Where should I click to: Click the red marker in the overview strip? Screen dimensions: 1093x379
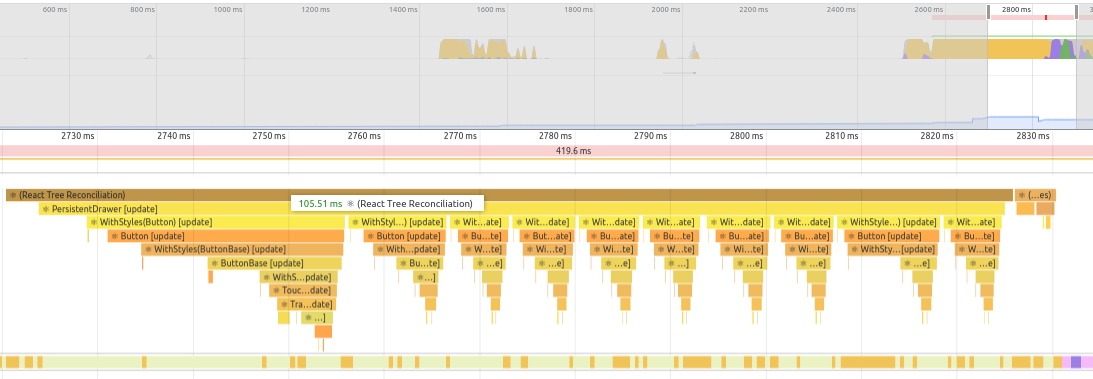pyautogui.click(x=1046, y=17)
